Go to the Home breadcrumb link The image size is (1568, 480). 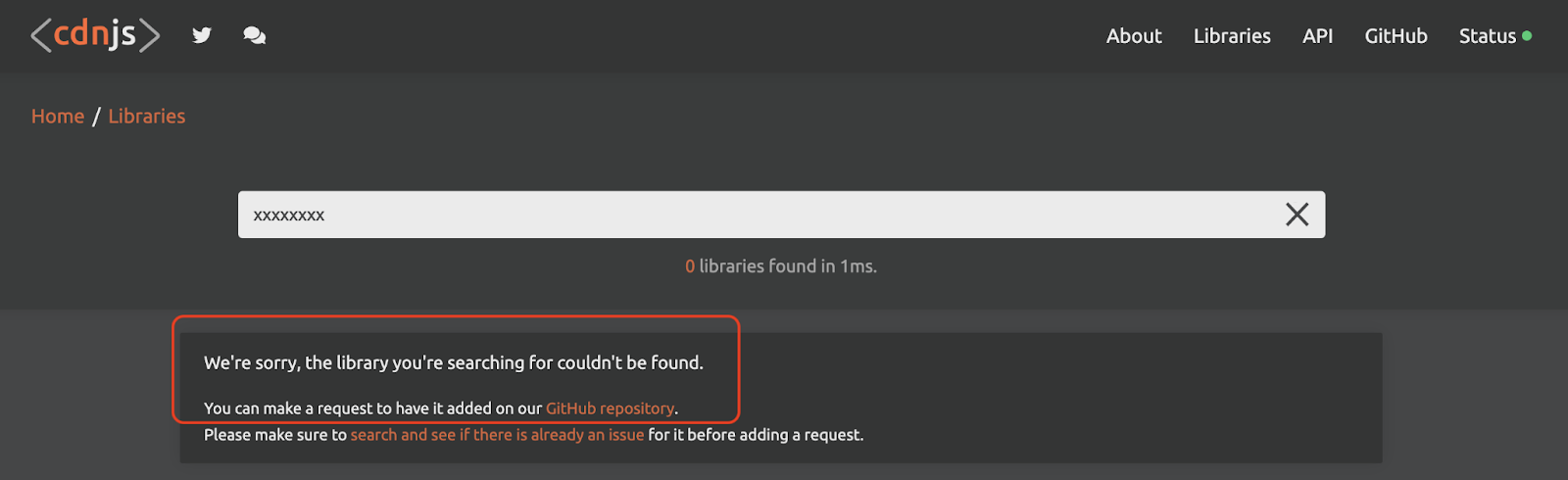pos(58,117)
